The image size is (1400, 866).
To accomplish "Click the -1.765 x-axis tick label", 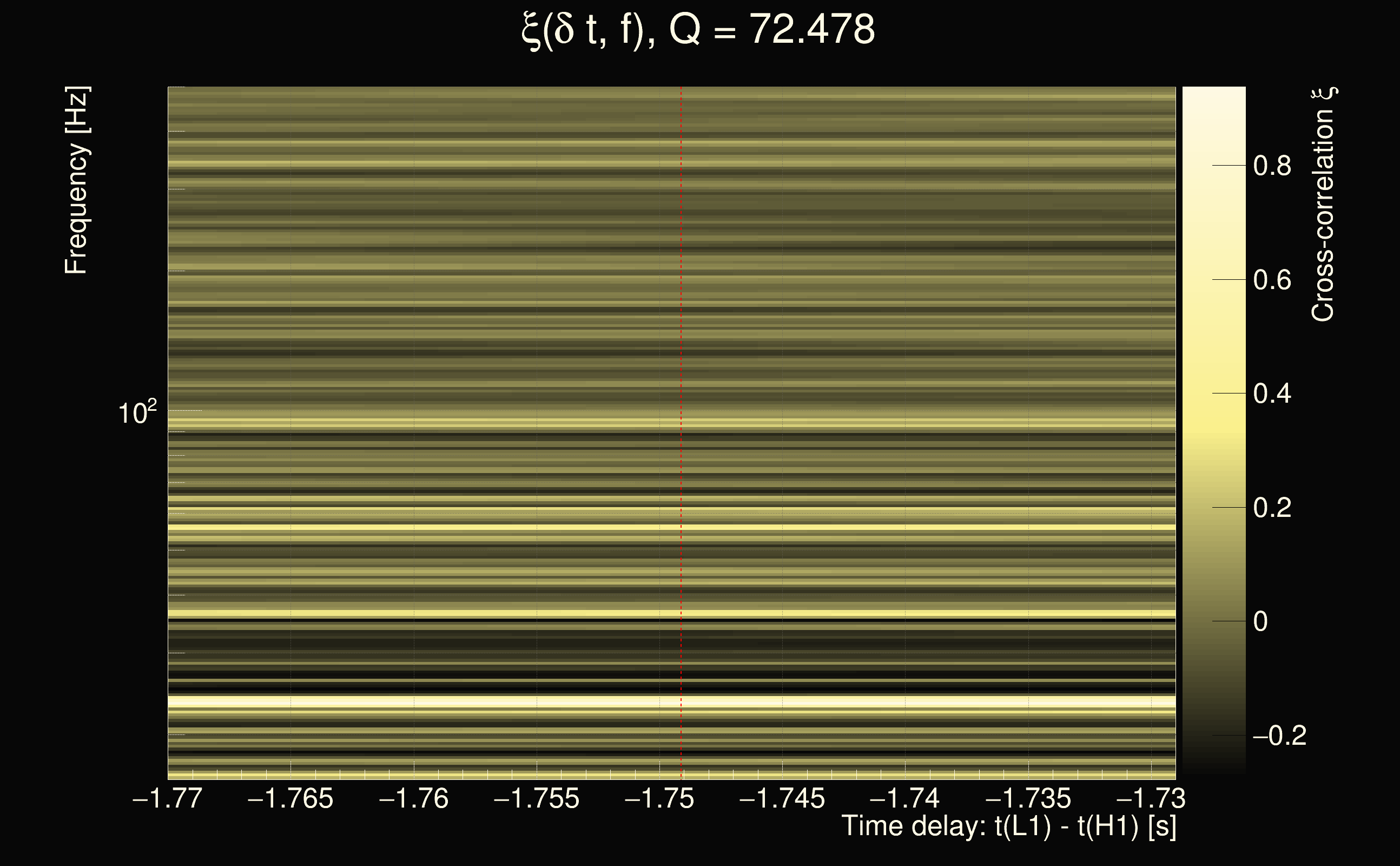I will click(x=290, y=798).
